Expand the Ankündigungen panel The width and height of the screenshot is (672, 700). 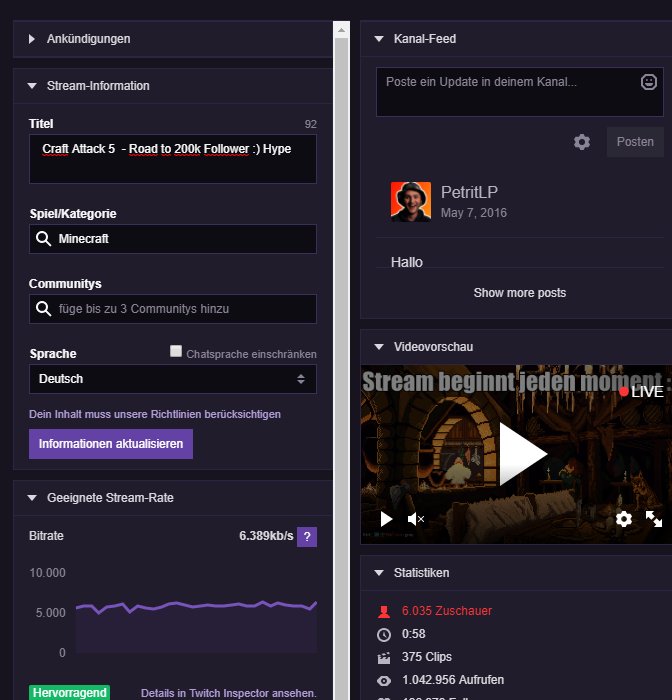(x=32, y=39)
